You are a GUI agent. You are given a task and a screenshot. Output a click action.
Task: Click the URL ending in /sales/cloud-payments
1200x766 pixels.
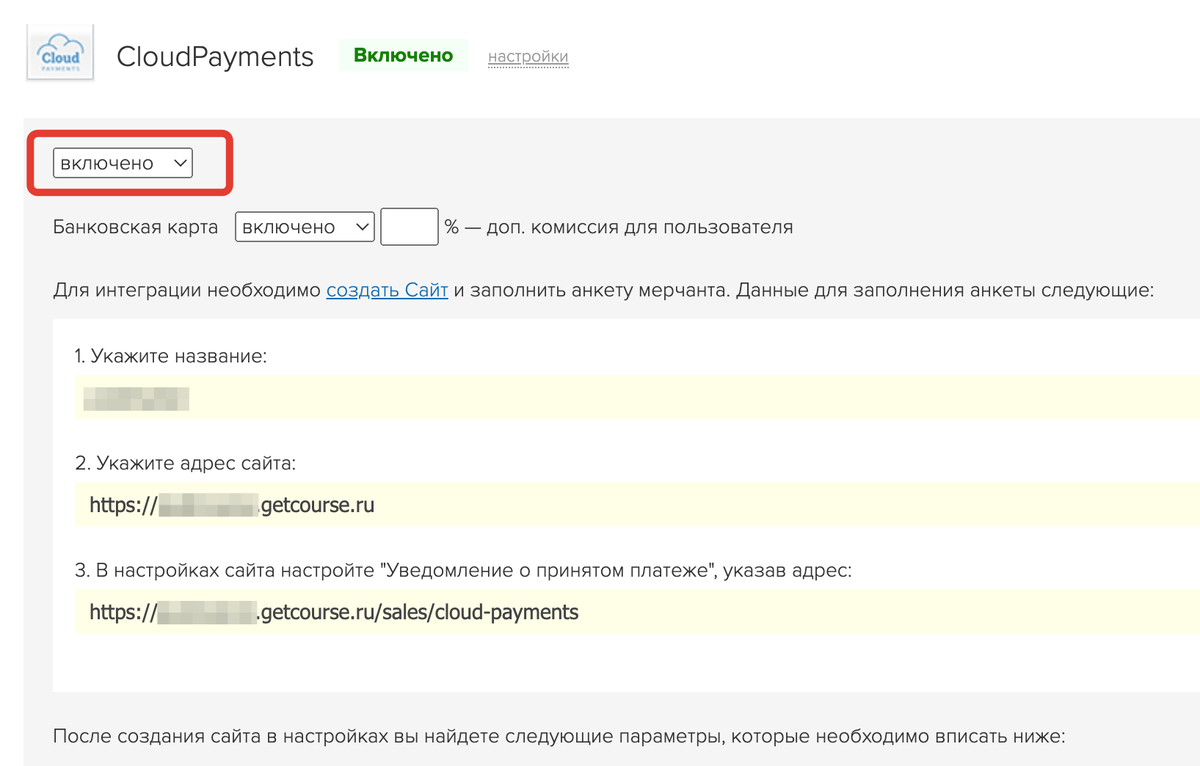pyautogui.click(x=334, y=611)
